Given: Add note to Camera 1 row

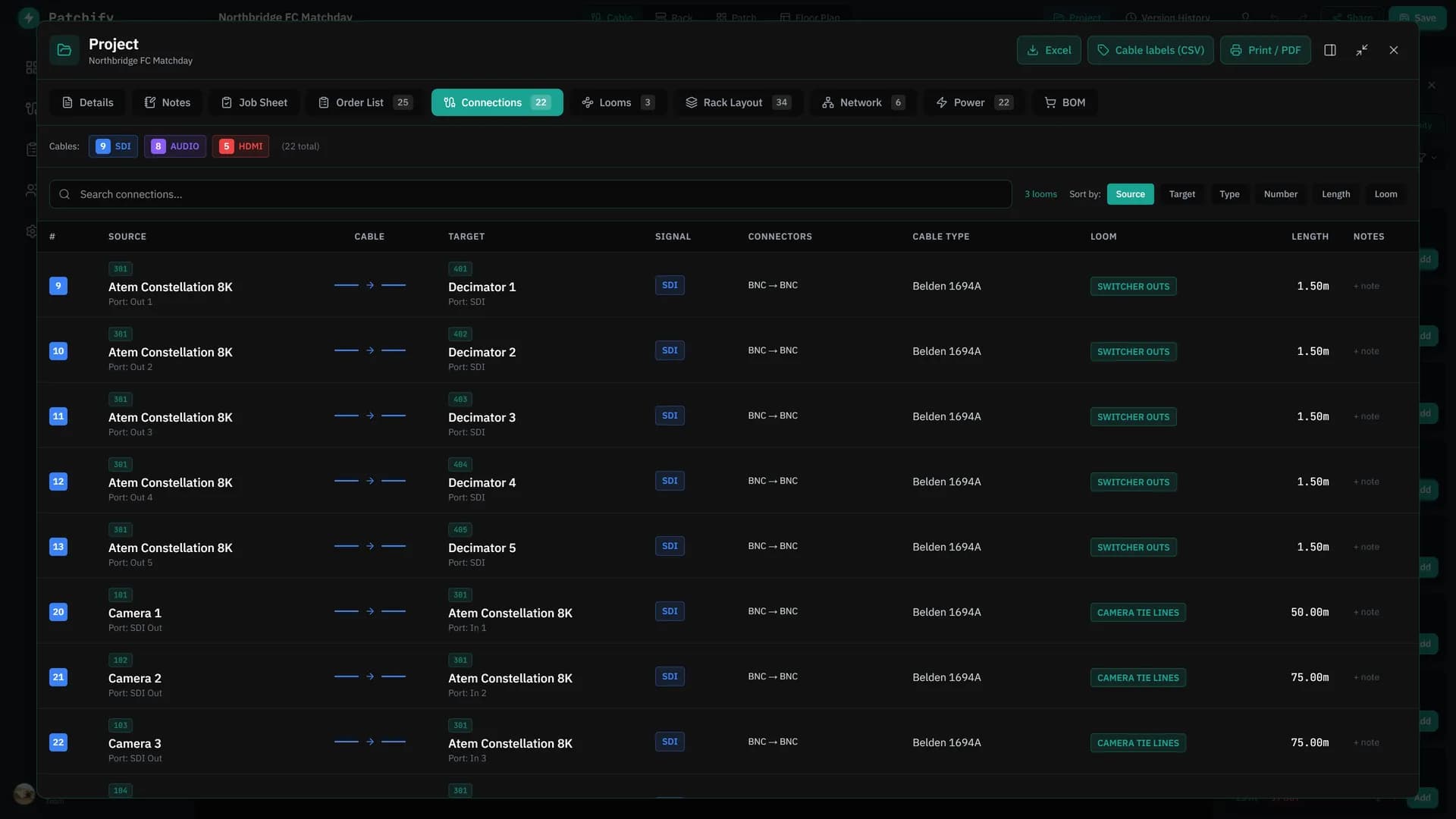Looking at the screenshot, I should 1367,612.
